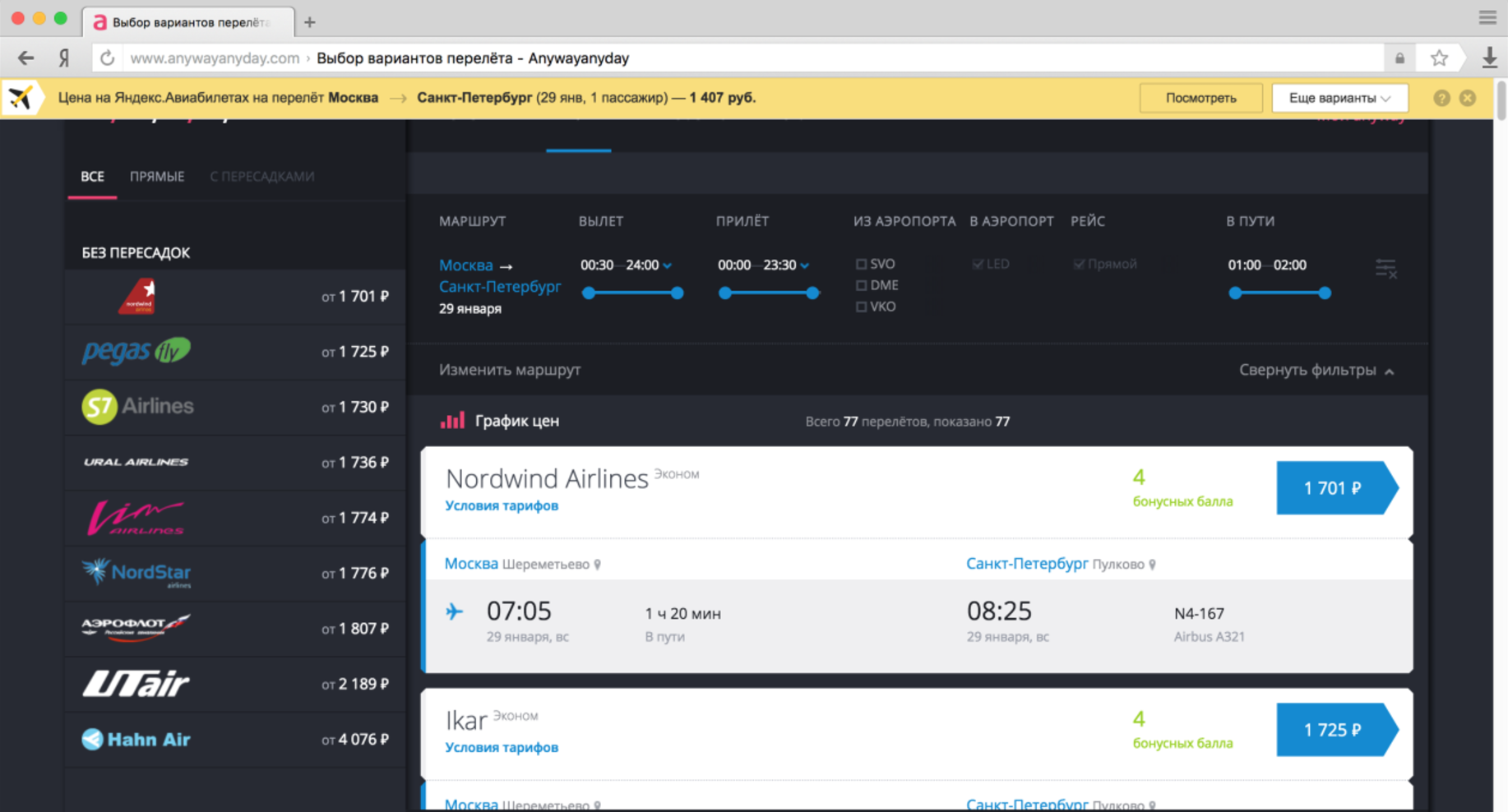Open Условия тарифов link for Nordwind
Screen dimensions: 1508x812
(x=502, y=505)
